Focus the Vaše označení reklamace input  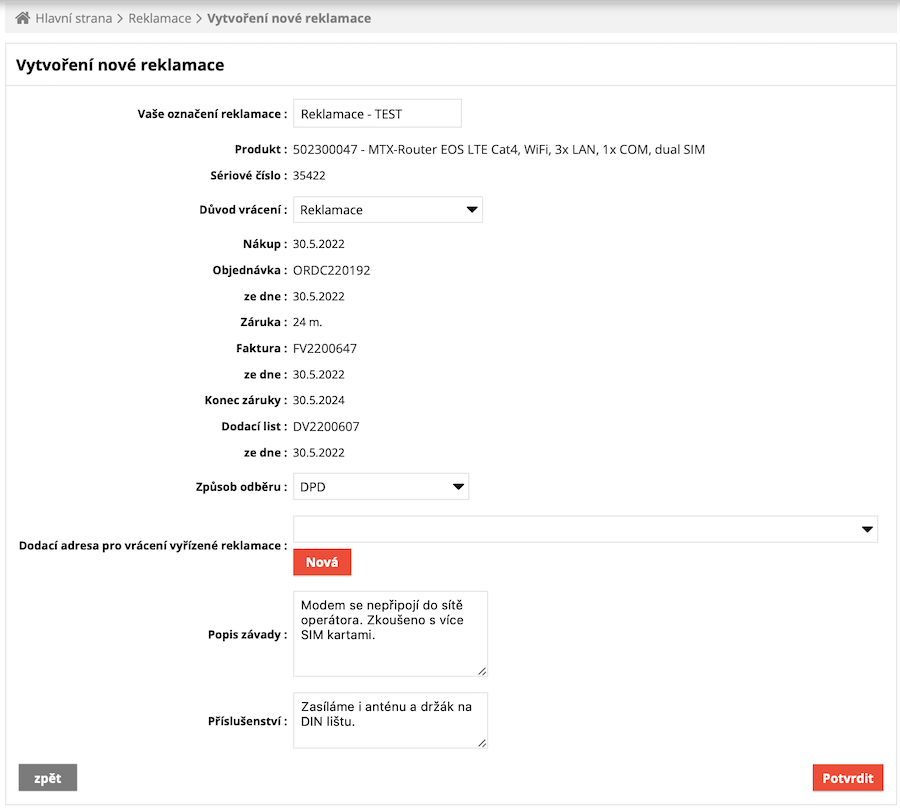click(x=377, y=114)
